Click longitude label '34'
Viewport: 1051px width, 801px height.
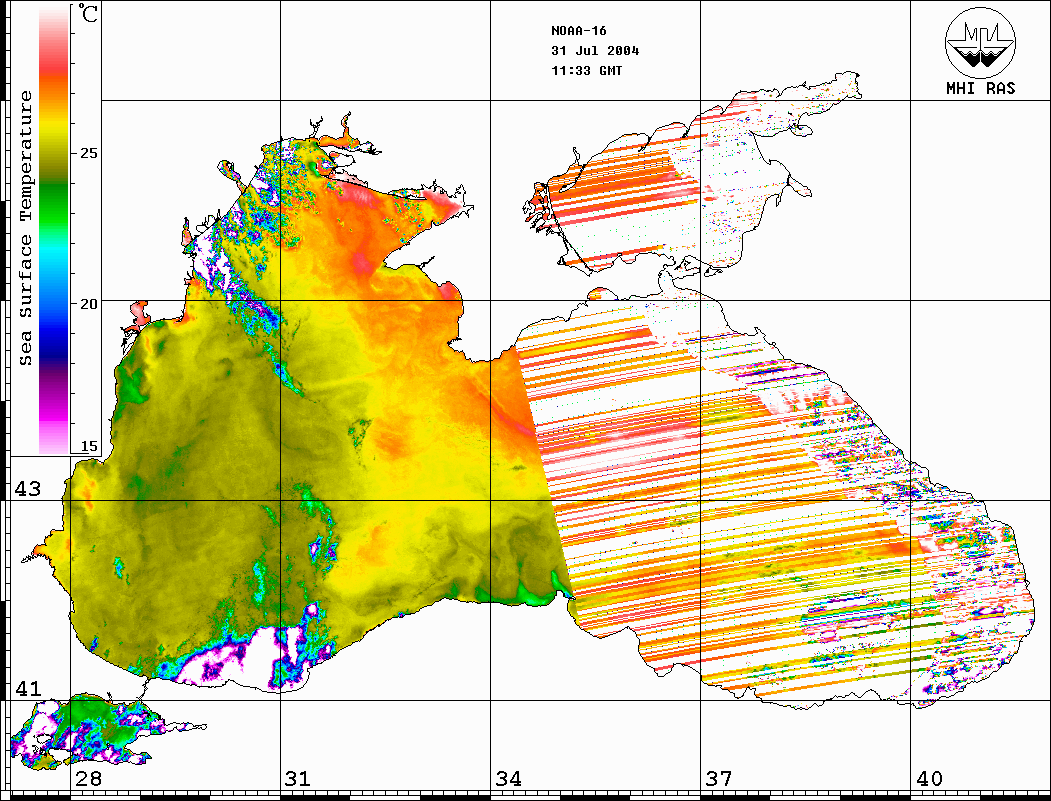[x=509, y=778]
